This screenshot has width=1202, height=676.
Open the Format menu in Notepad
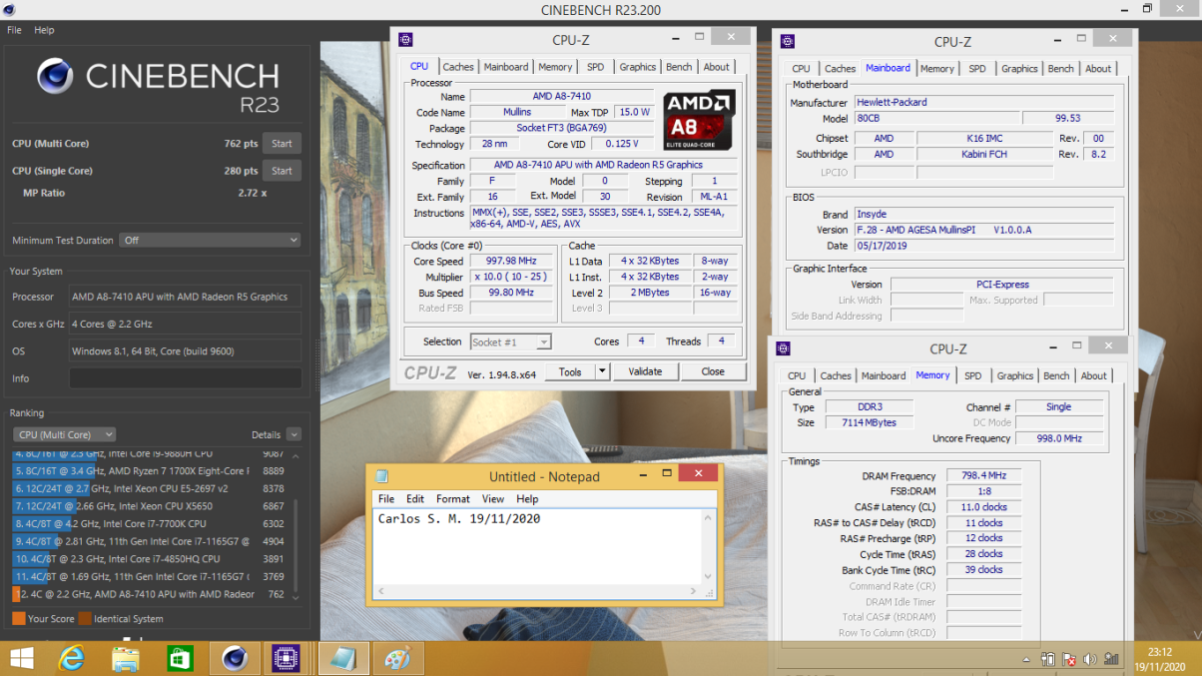pyautogui.click(x=452, y=499)
